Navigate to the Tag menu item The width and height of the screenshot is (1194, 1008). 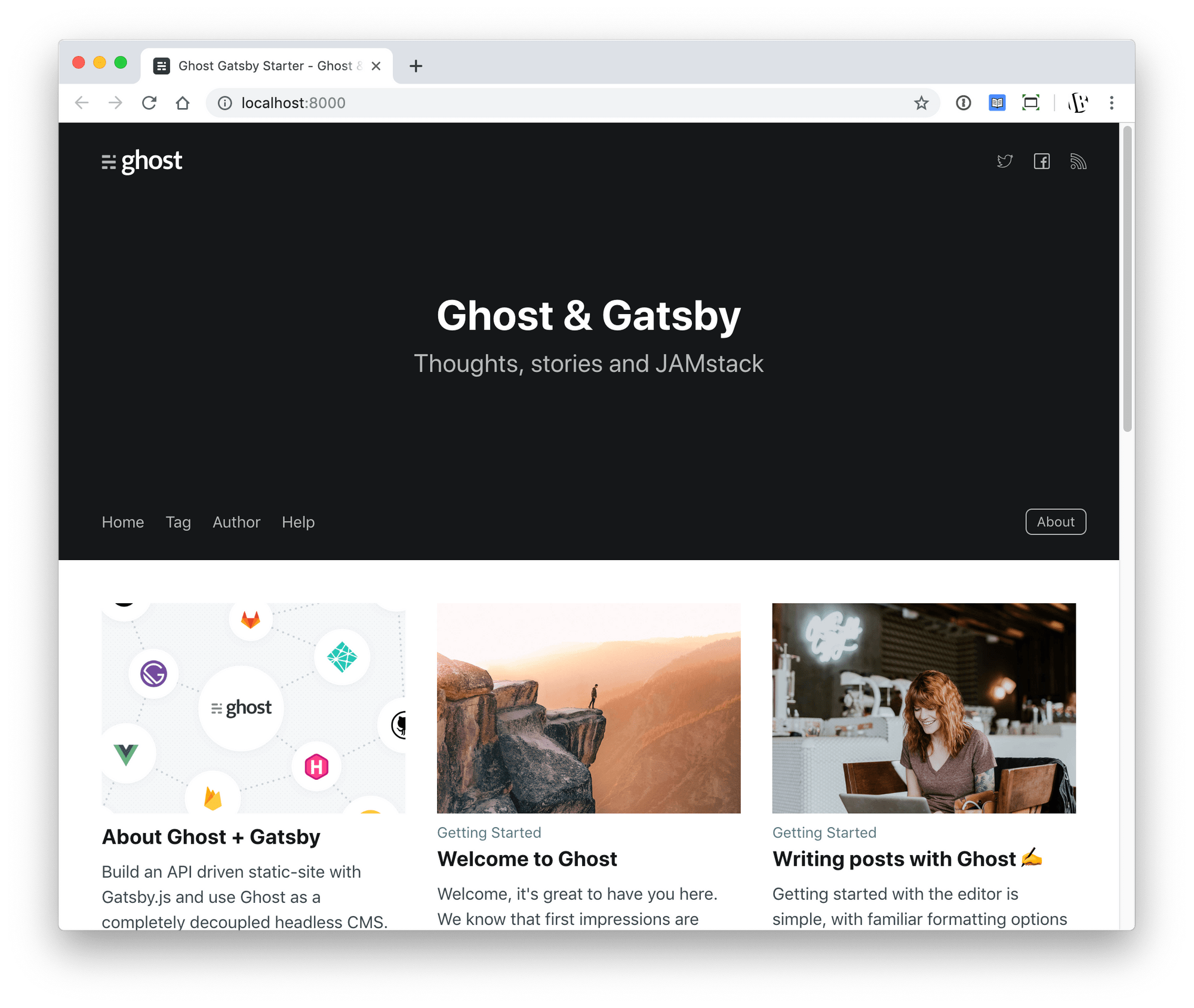(178, 522)
